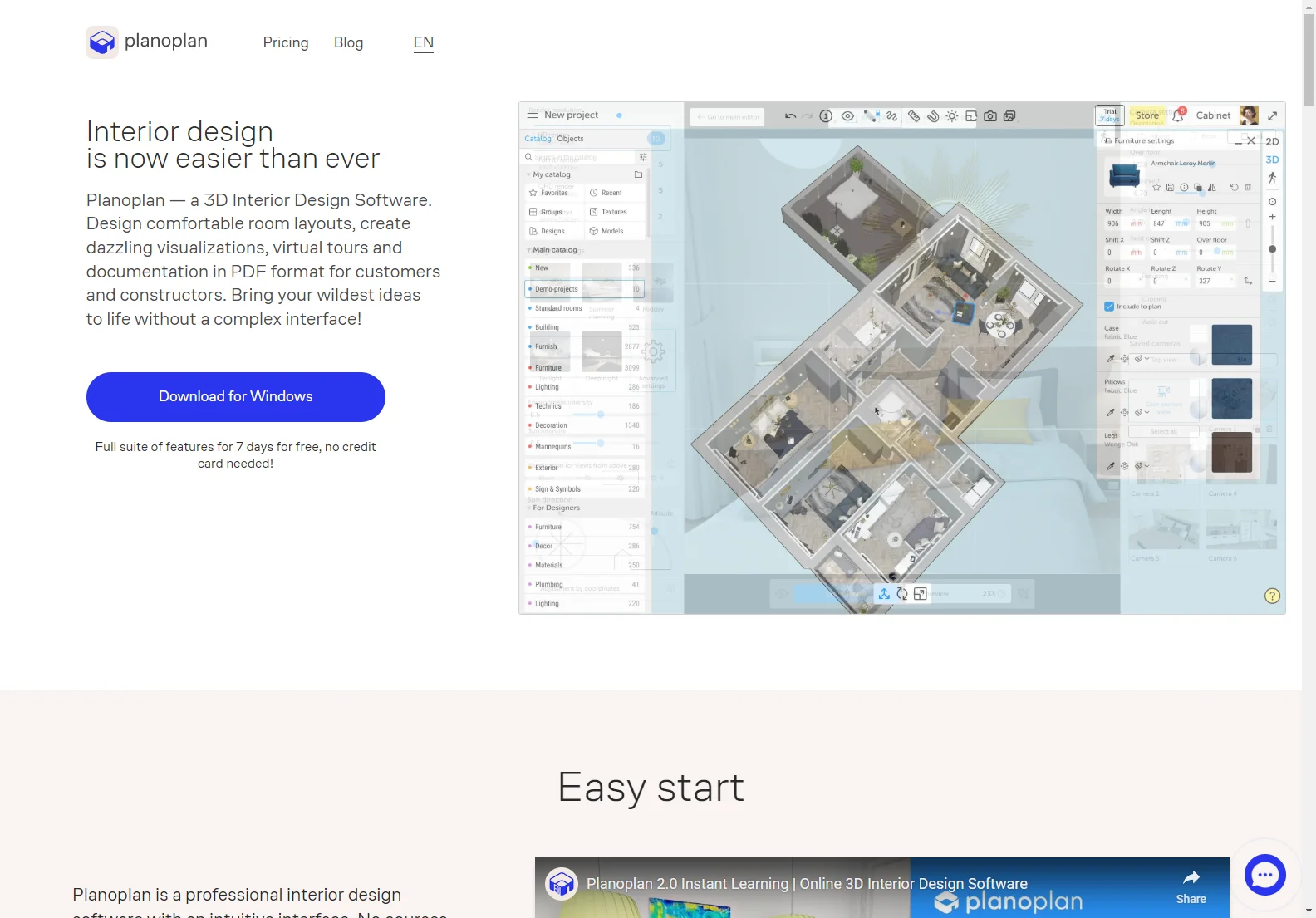Click the Search in the catalog field
1316x918 pixels.
[x=579, y=157]
